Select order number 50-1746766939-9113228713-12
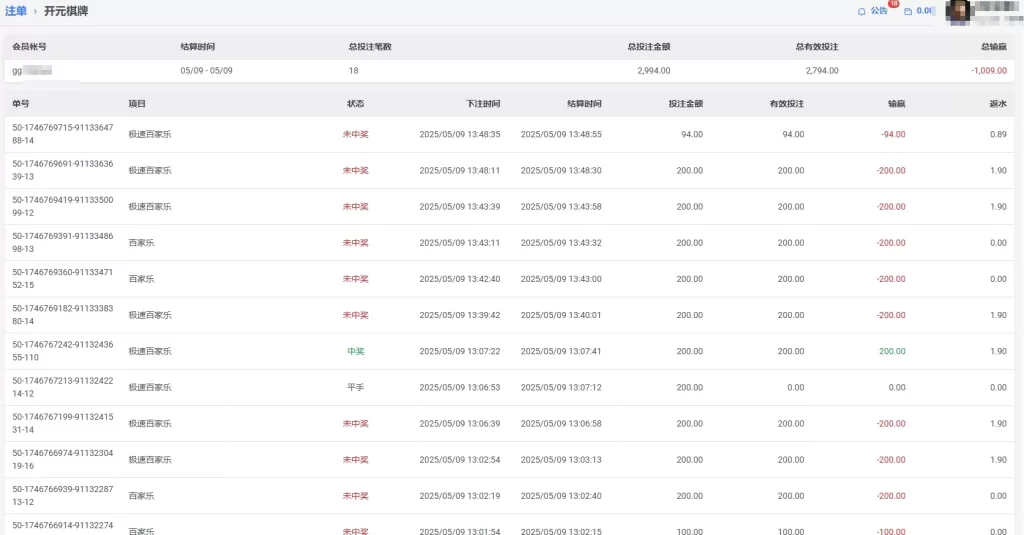The width and height of the screenshot is (1024, 535). click(x=63, y=495)
